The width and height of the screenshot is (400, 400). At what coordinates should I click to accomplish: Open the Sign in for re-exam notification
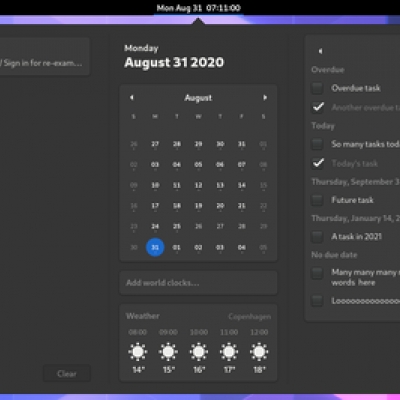point(45,56)
